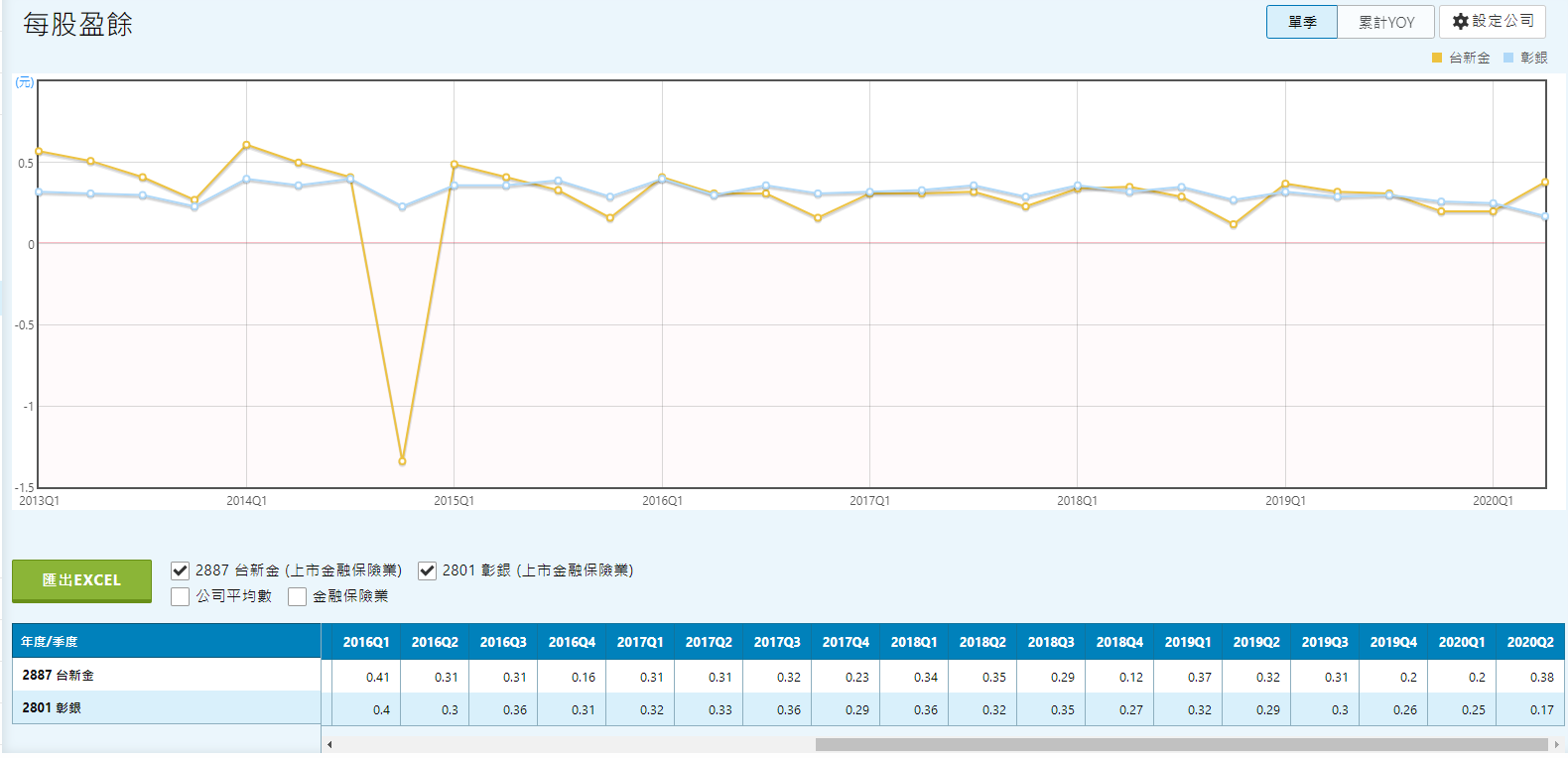Select the 2801 彰銀 table row label
1568x758 pixels.
[x=167, y=707]
